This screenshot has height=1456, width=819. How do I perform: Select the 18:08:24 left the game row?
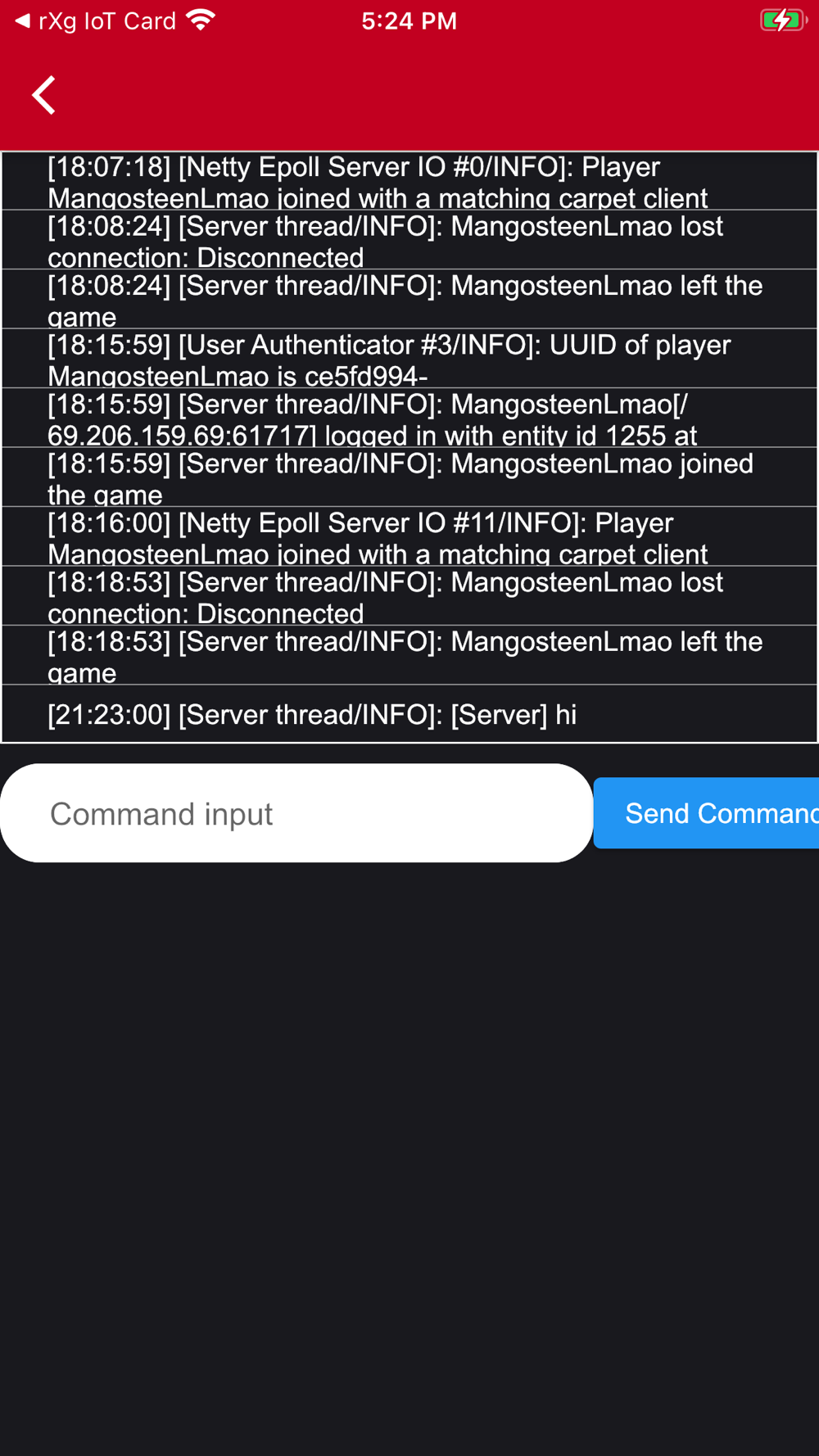(x=409, y=299)
